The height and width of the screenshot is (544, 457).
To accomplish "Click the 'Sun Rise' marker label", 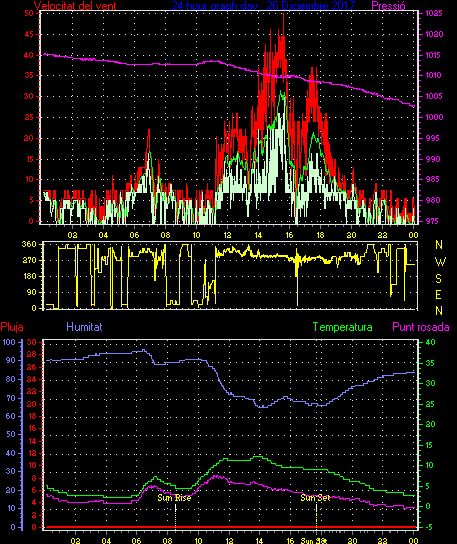I will pos(174,498).
